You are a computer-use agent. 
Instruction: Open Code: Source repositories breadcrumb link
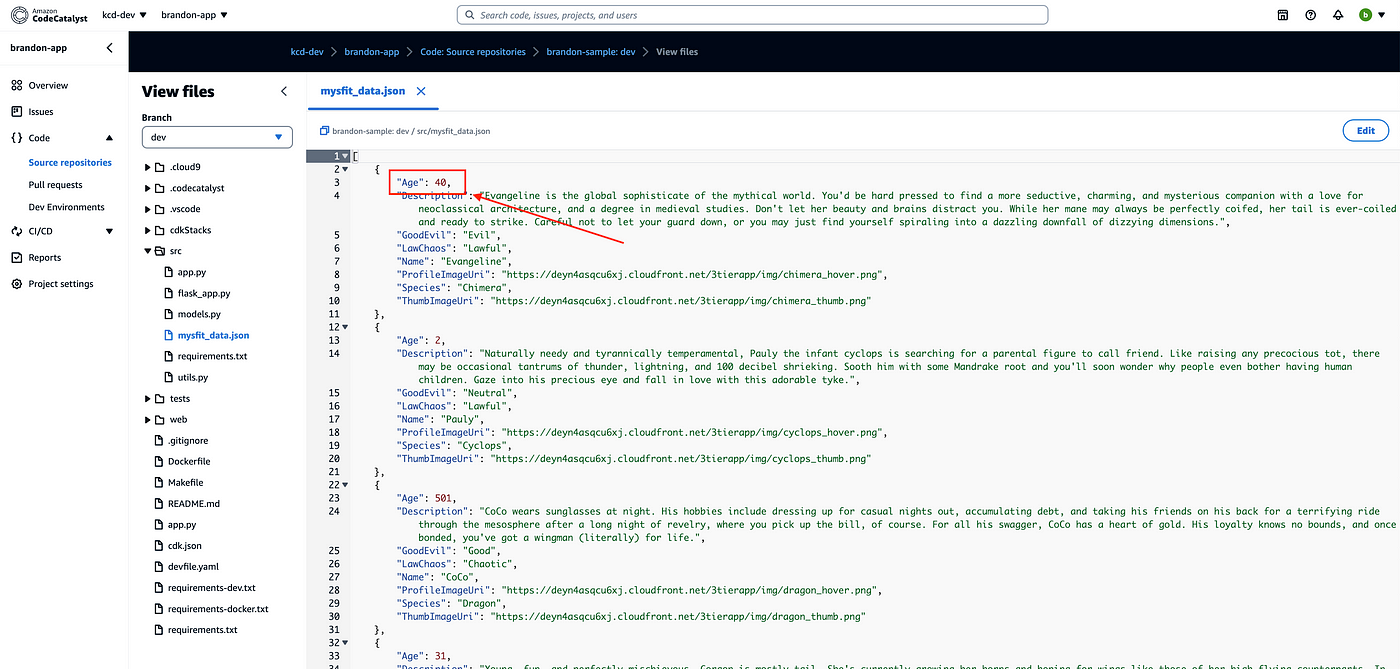point(472,52)
